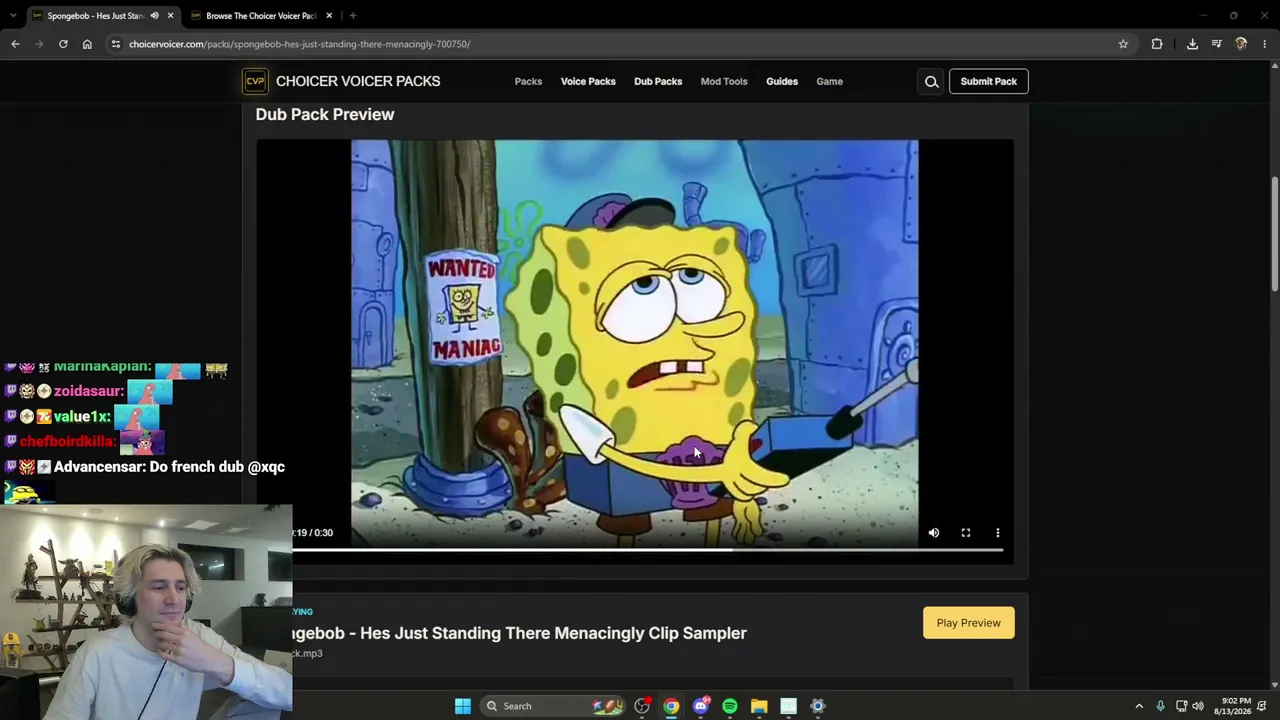Bookmark this page with the star icon
Image resolution: width=1280 pixels, height=720 pixels.
tap(1123, 44)
